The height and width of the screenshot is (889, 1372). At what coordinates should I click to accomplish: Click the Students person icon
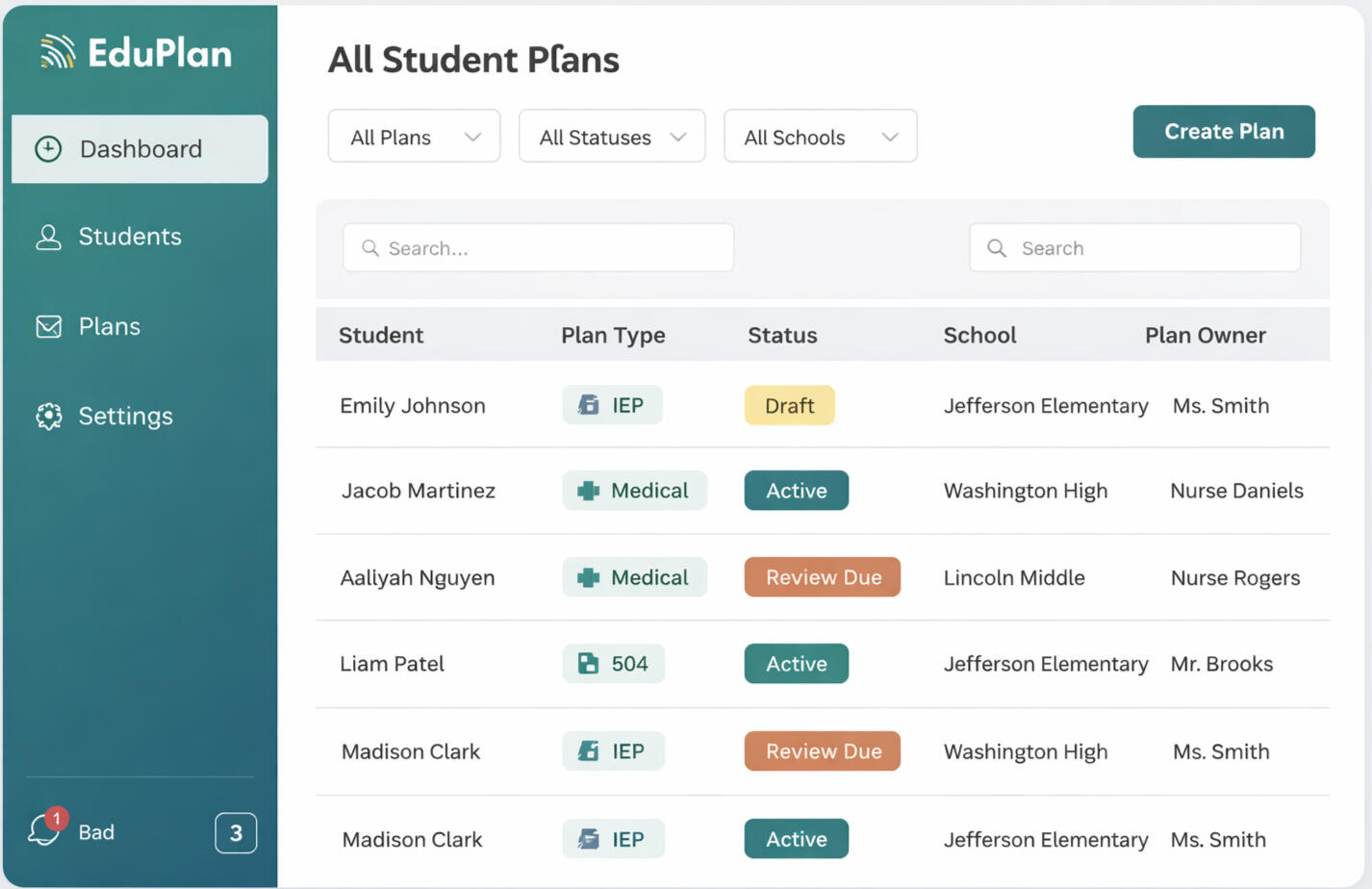pyautogui.click(x=48, y=237)
